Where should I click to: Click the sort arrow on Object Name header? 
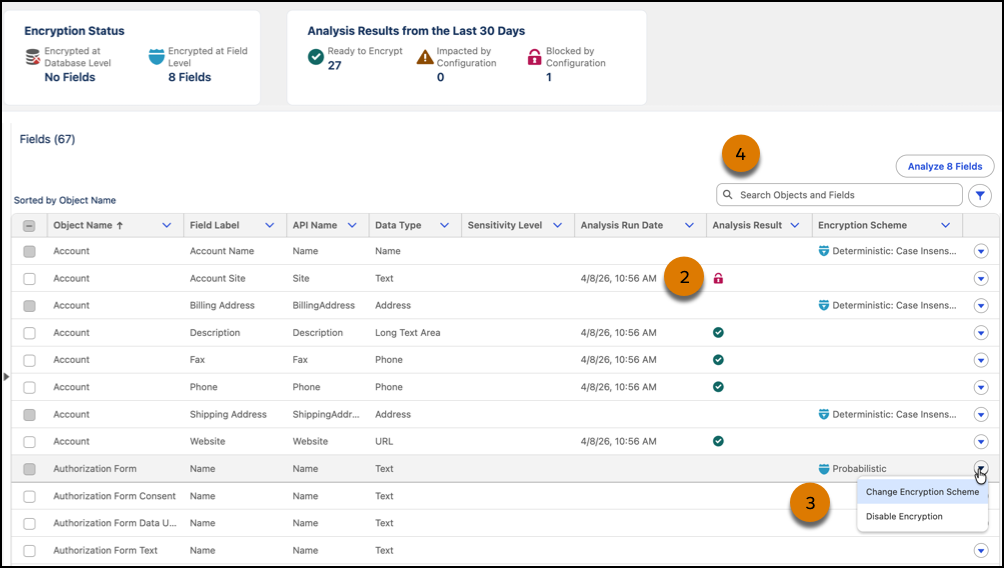[x=119, y=225]
